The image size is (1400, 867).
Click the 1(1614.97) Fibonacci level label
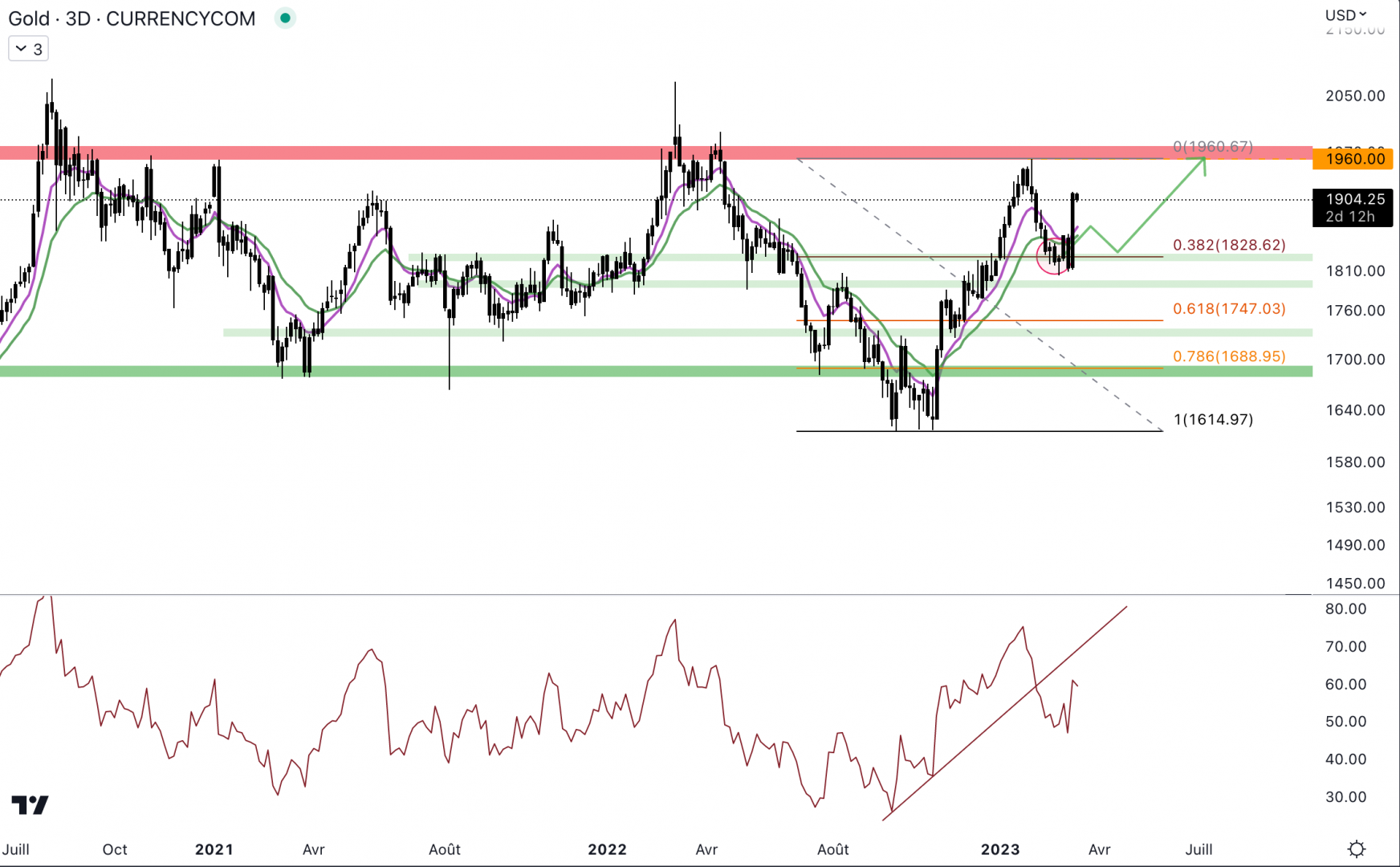pyautogui.click(x=1213, y=419)
